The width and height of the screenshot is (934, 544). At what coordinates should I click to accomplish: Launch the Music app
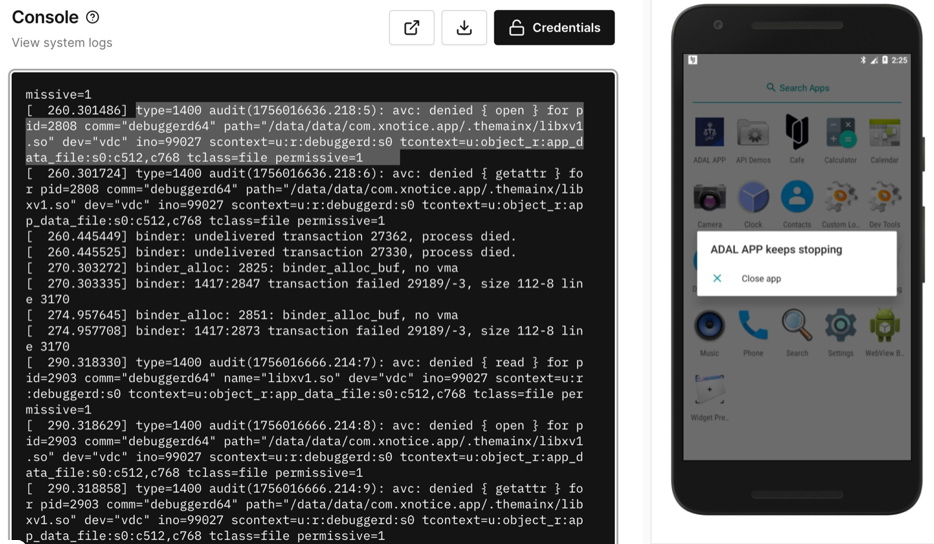[x=709, y=326]
